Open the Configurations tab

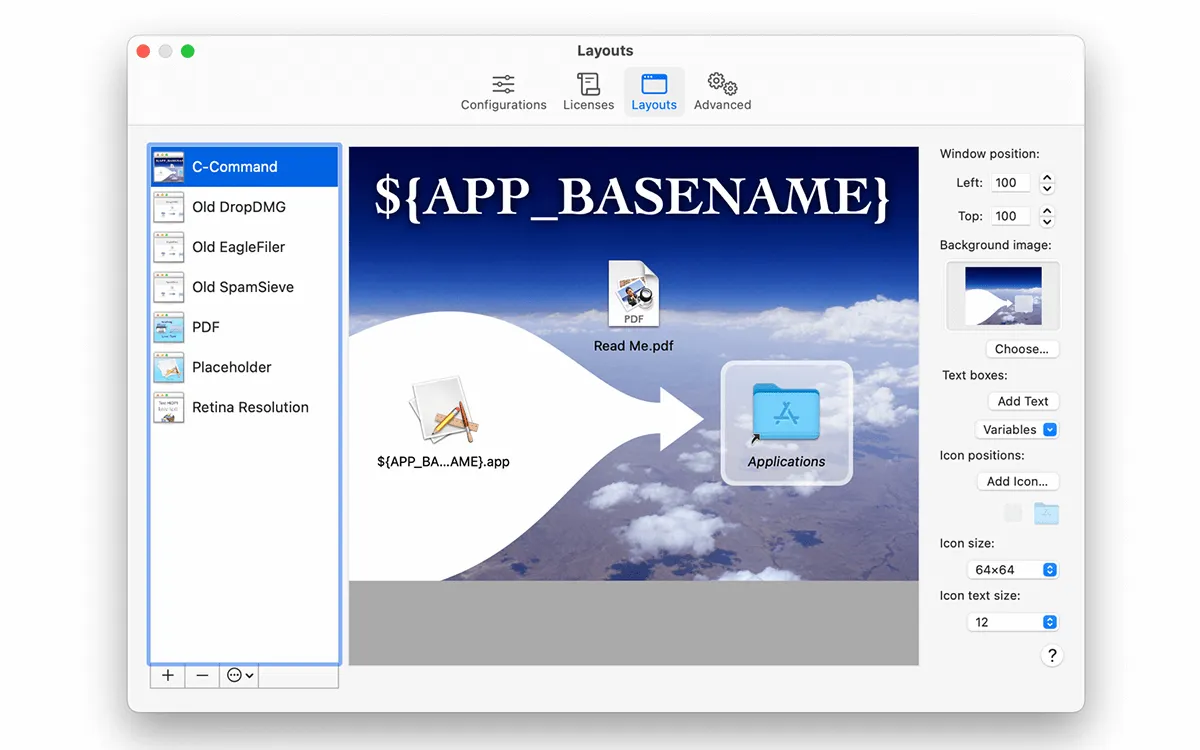[503, 92]
